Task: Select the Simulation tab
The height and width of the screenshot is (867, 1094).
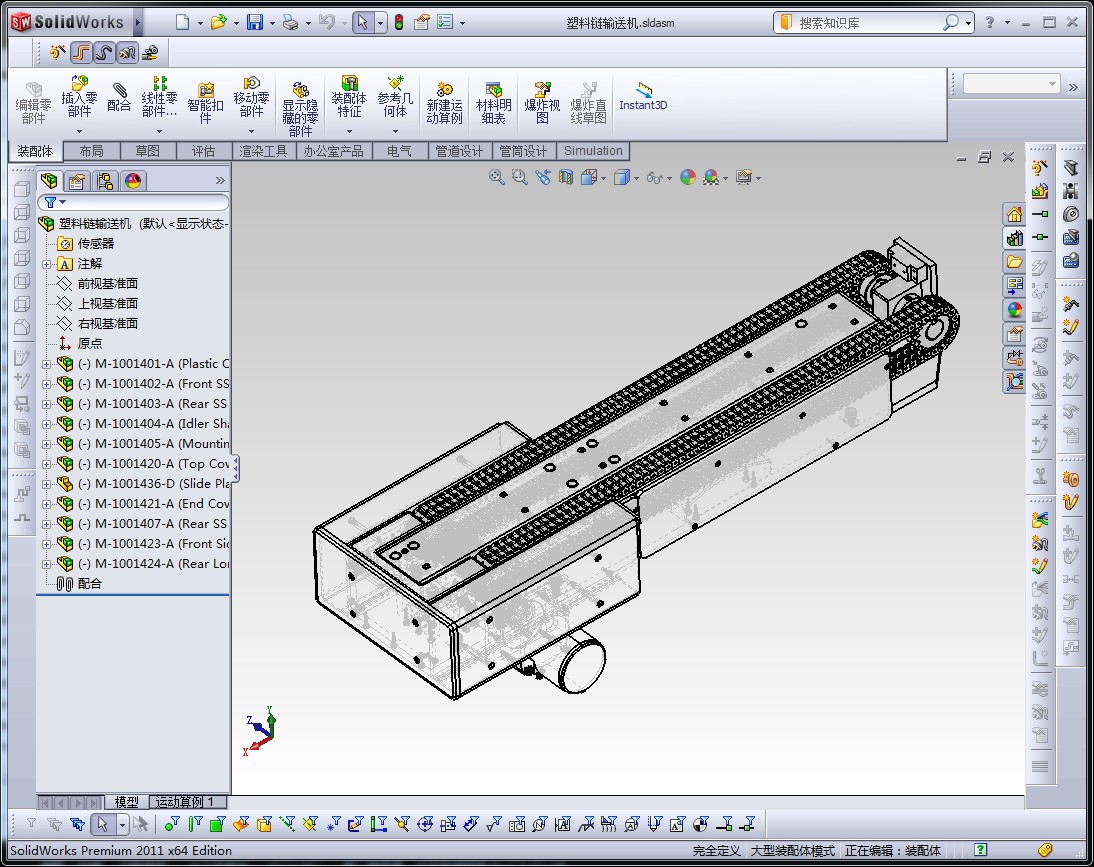Action: (593, 151)
